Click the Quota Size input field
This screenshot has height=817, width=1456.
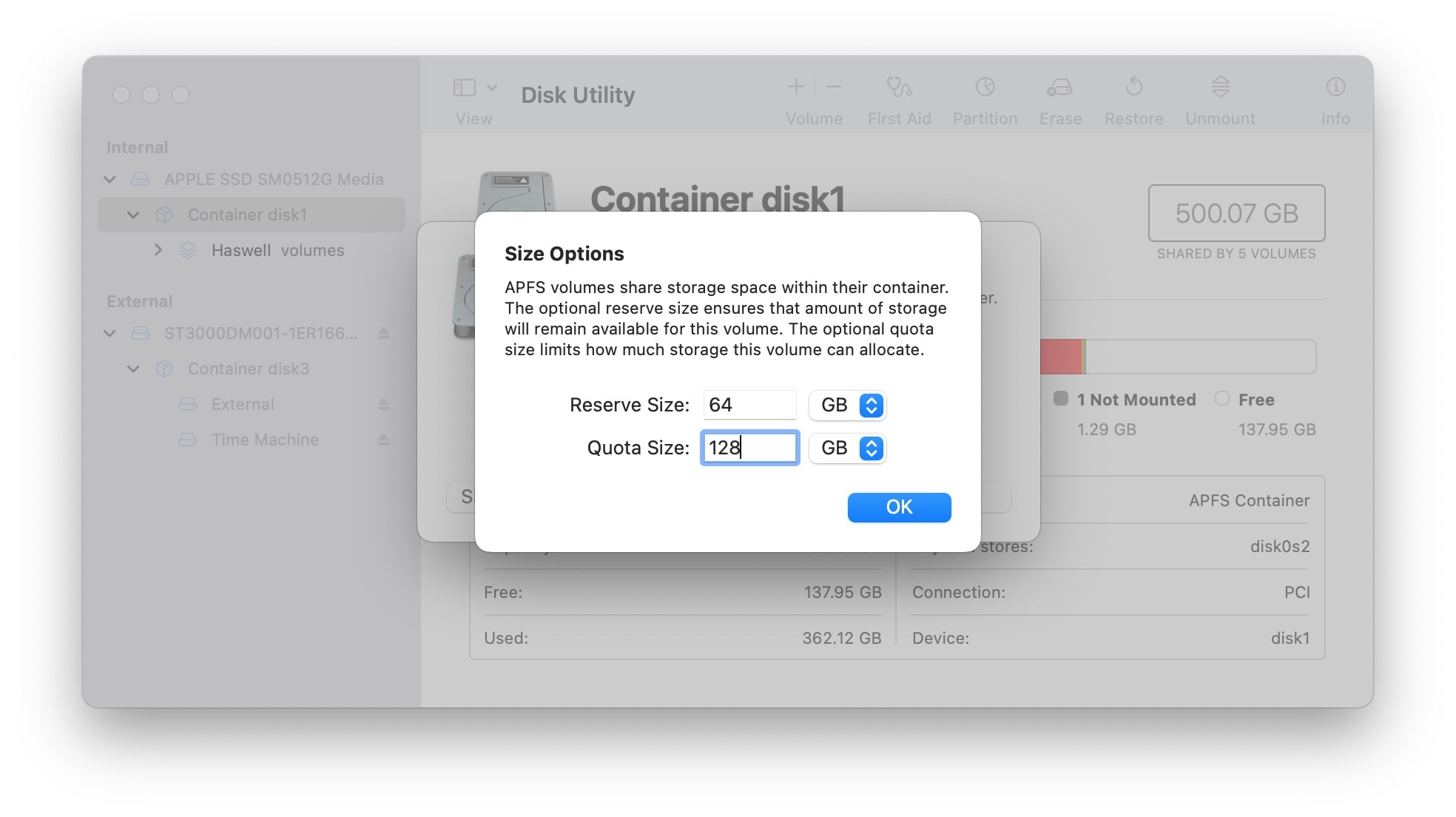tap(749, 448)
